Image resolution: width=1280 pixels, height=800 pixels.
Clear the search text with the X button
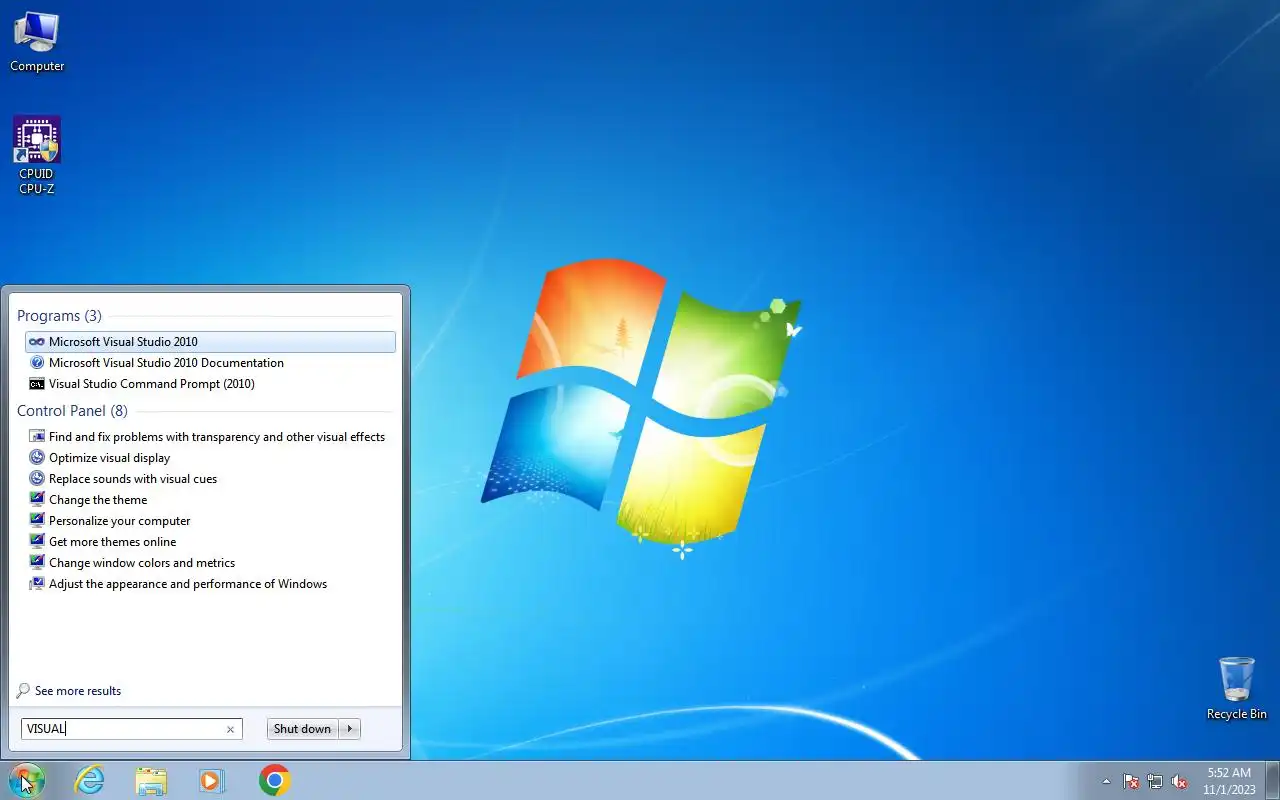click(x=230, y=729)
